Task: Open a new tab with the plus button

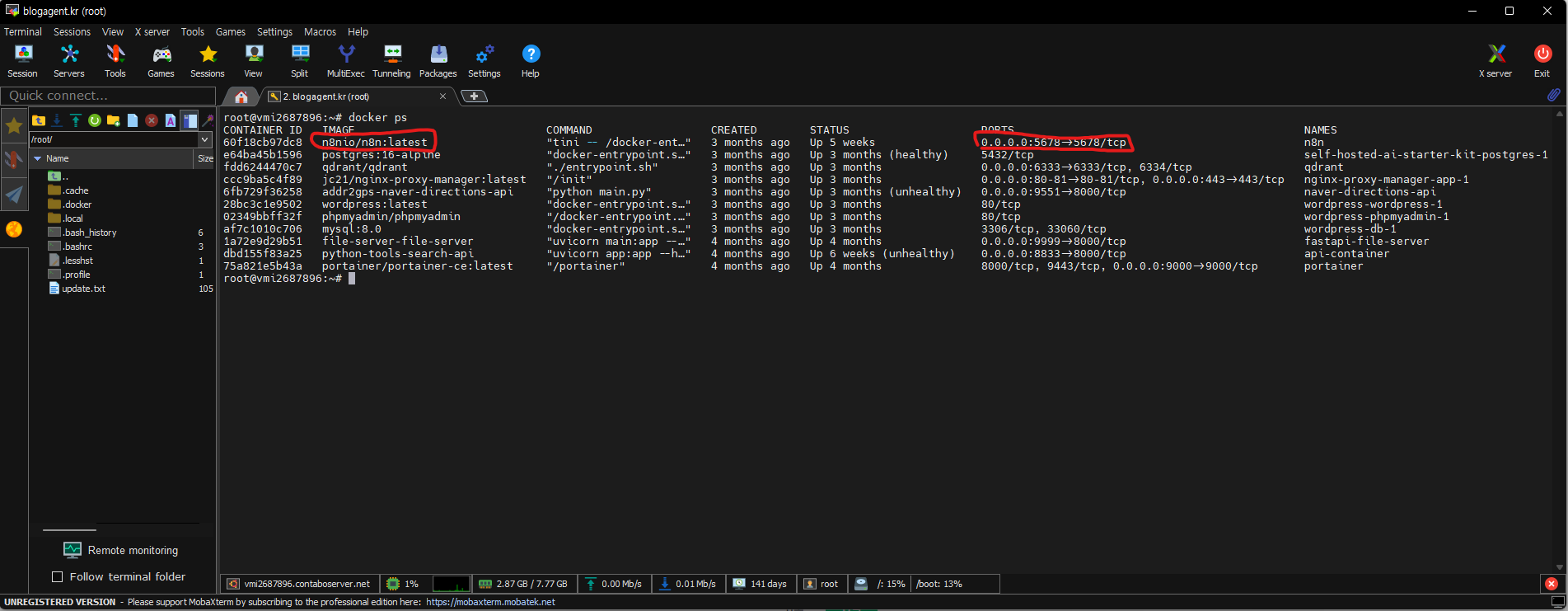Action: tap(475, 96)
